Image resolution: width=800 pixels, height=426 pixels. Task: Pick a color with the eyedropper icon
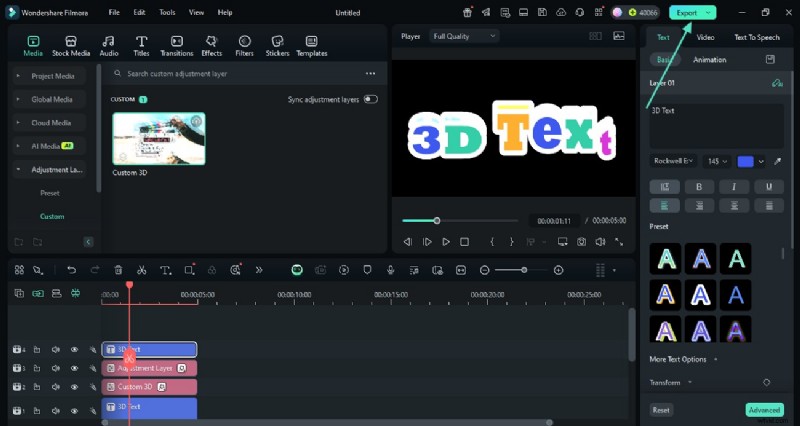(778, 161)
